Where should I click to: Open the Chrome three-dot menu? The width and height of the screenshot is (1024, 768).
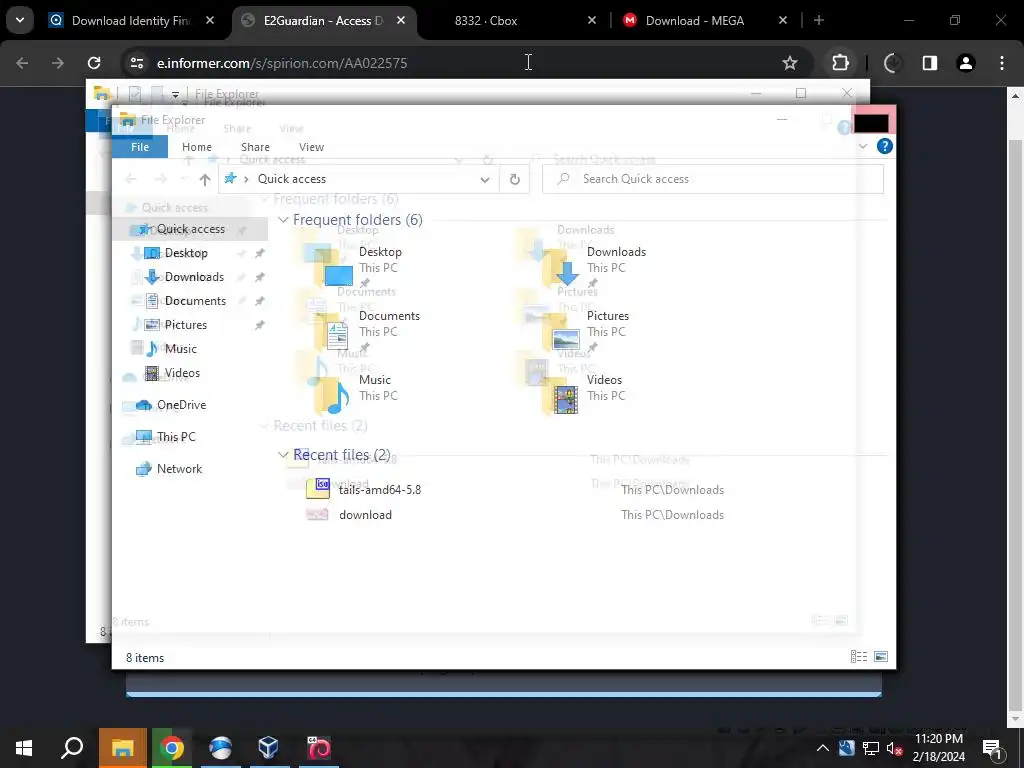pos(1002,63)
